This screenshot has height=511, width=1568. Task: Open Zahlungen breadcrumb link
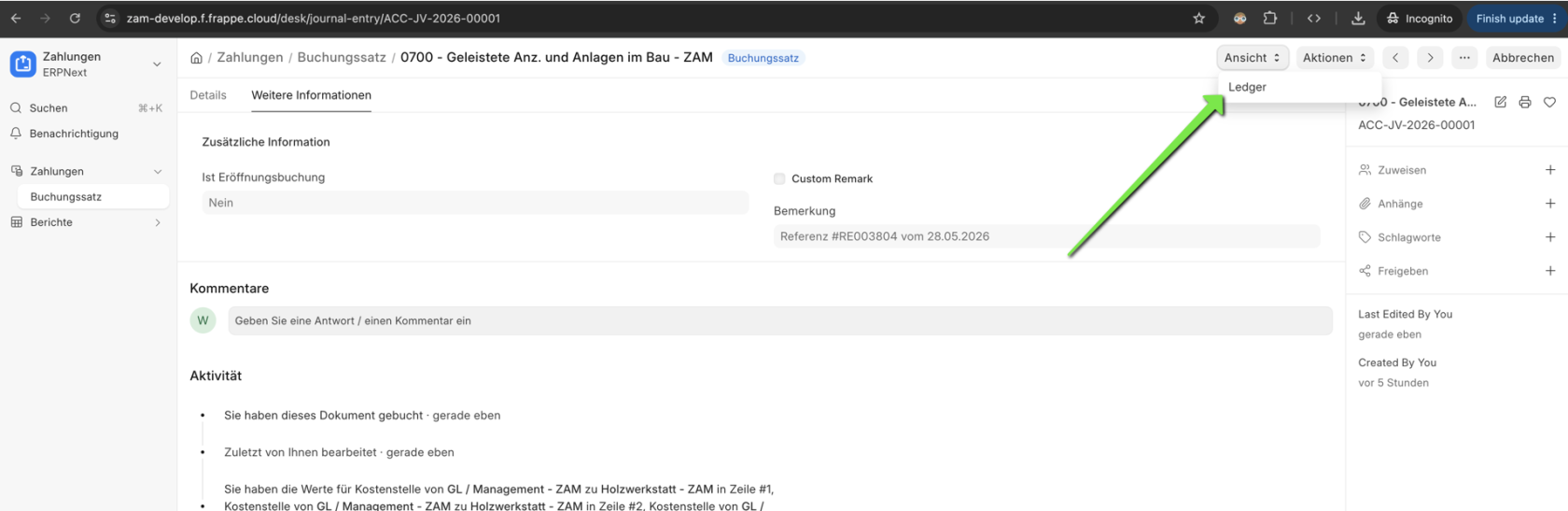tap(250, 57)
